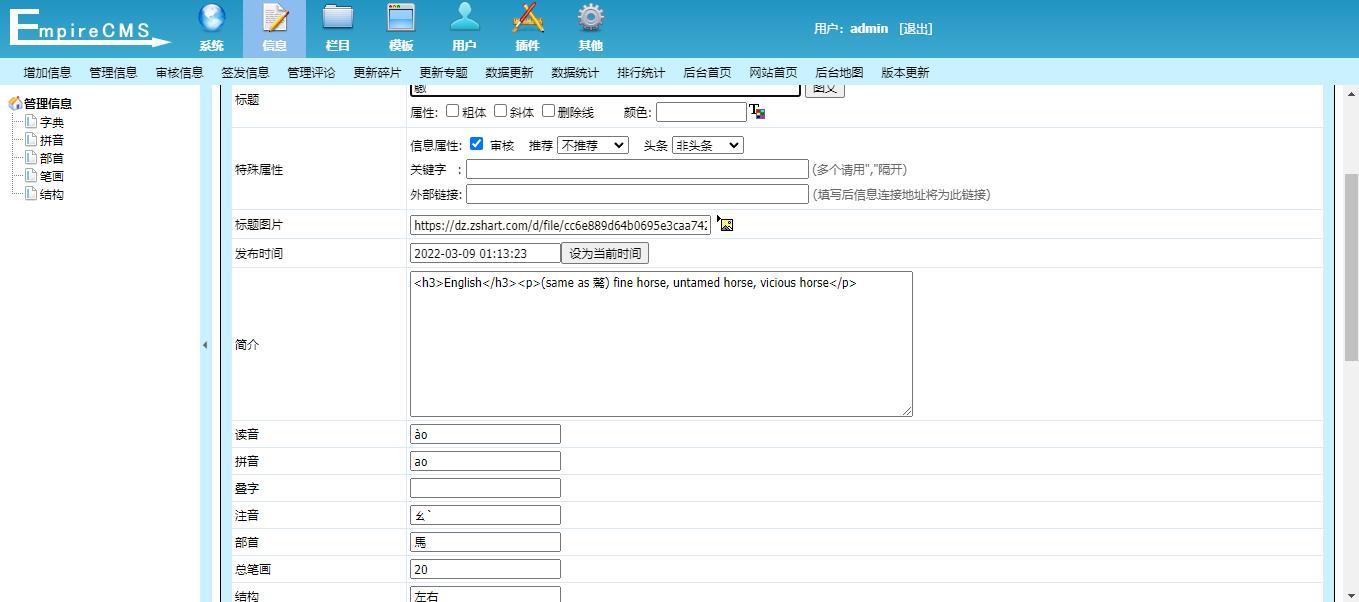Open 审核信息 menu item

pos(179,72)
